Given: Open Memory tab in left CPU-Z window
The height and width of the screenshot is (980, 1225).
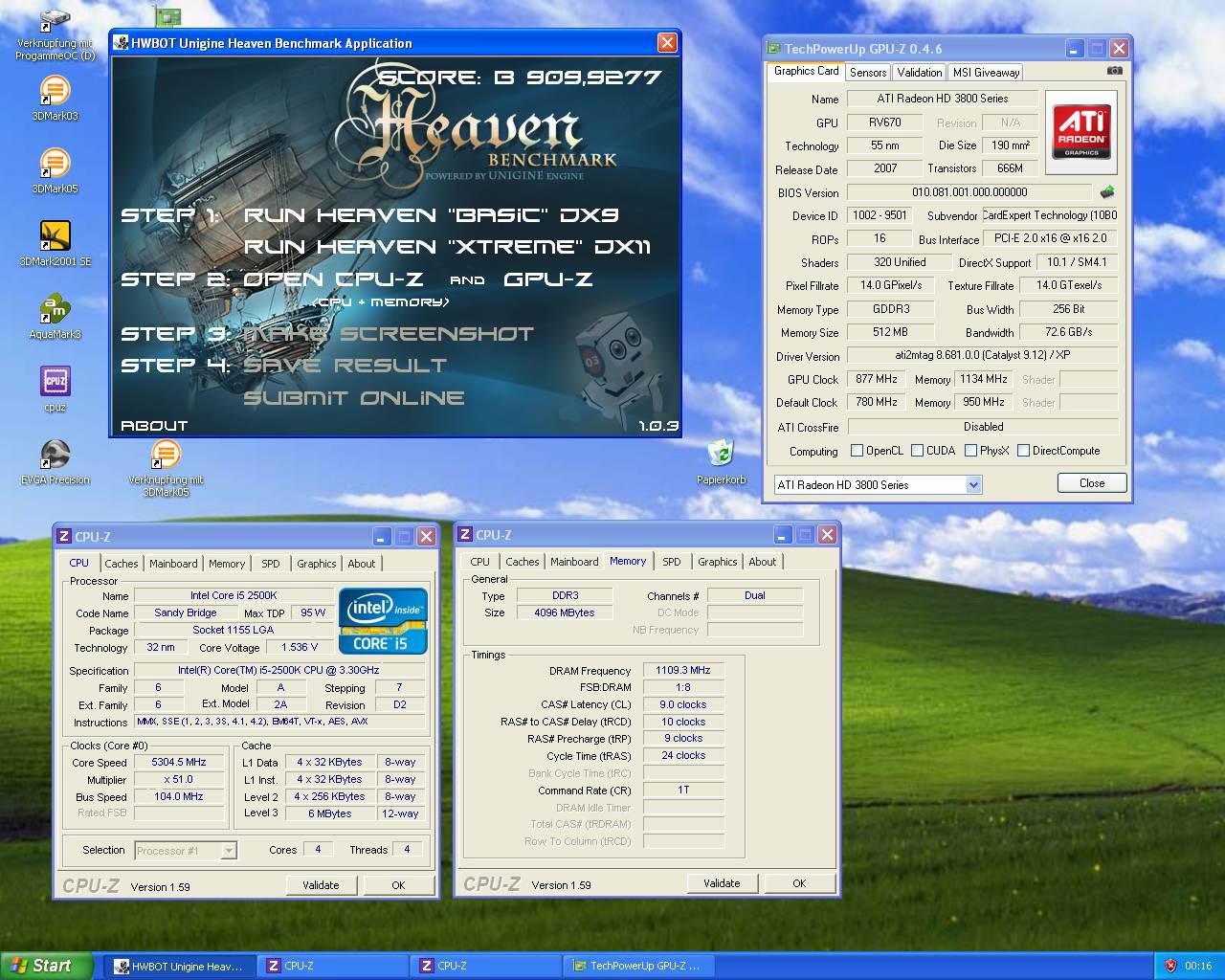Looking at the screenshot, I should pos(227,564).
